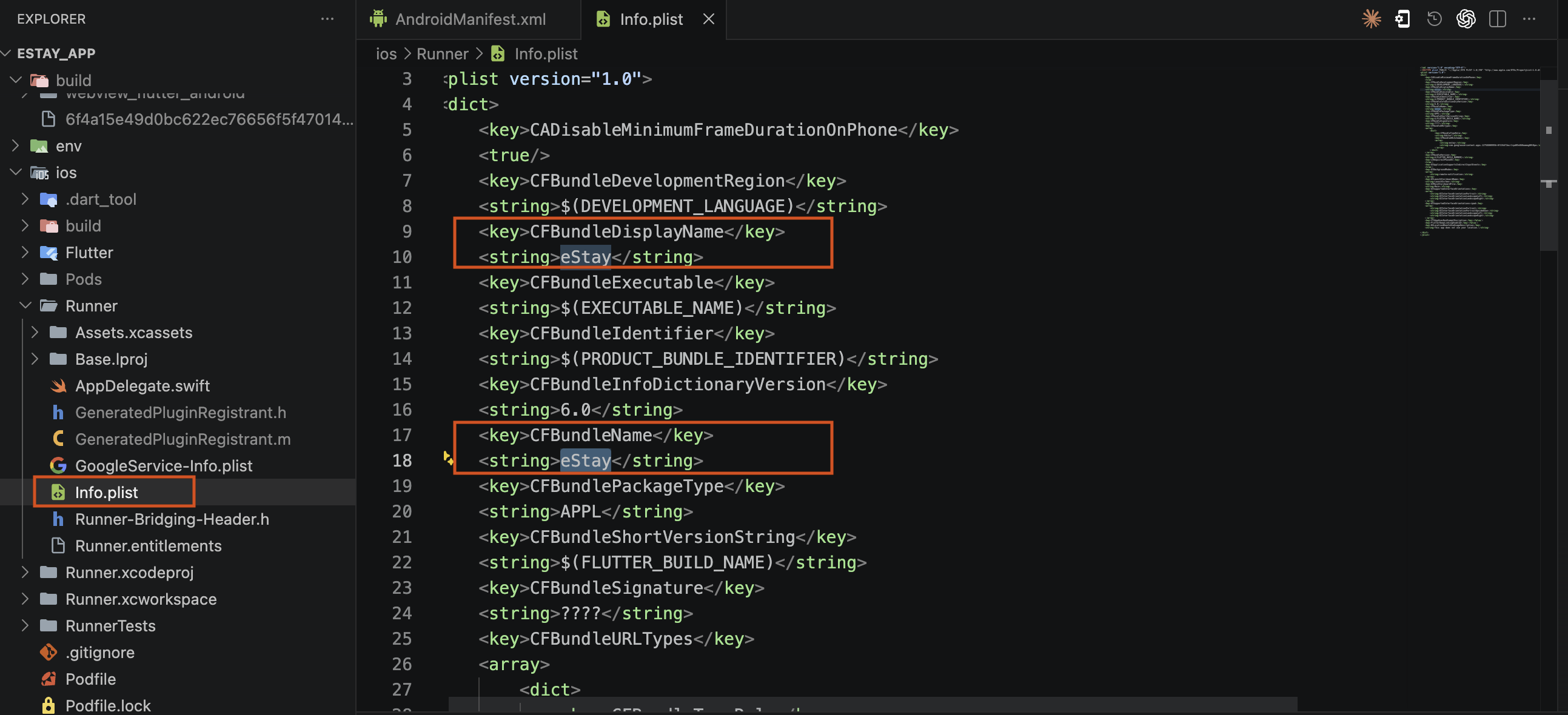
Task: Collapse the Runner folder
Action: (25, 306)
